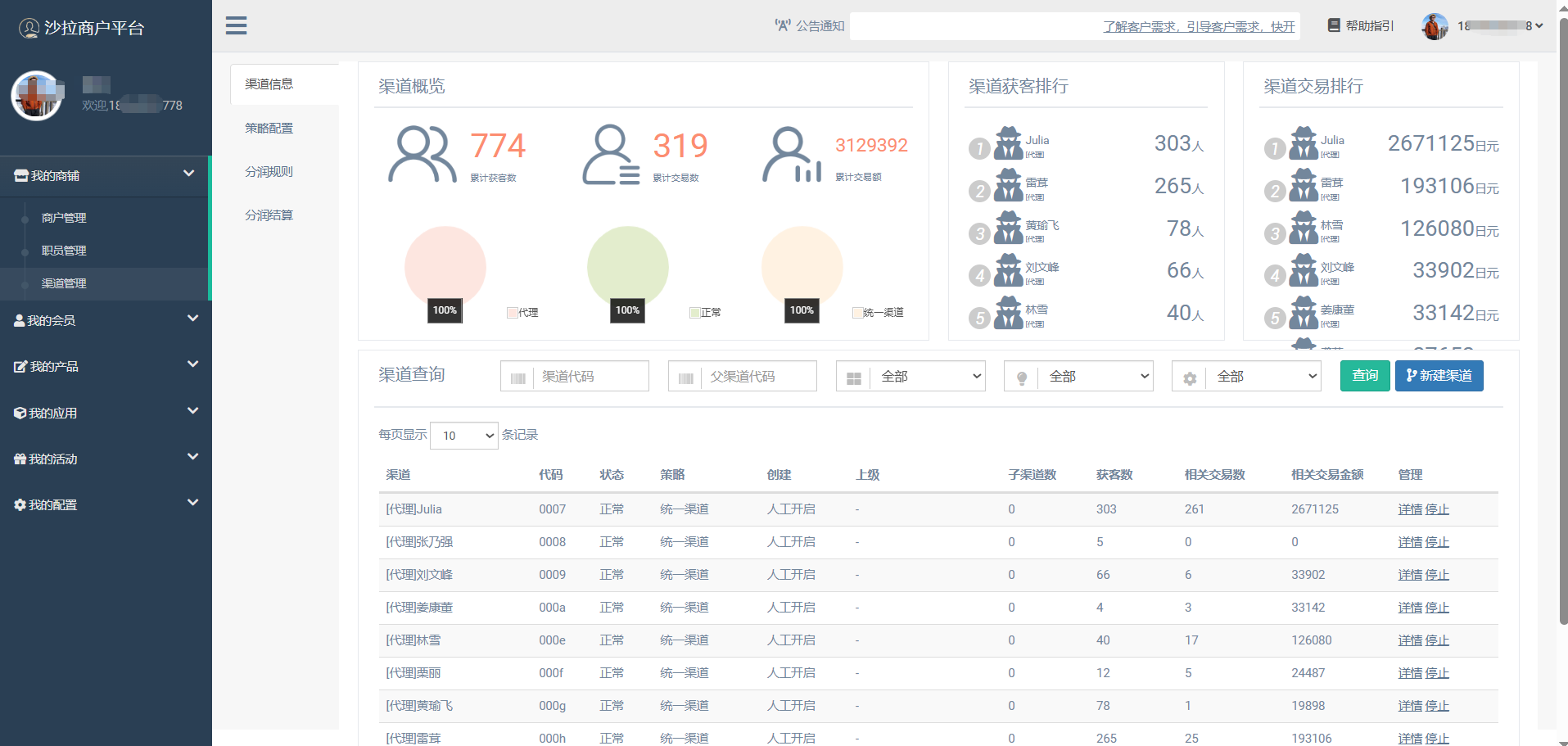Click the 累计获客数 users icon
Image resolution: width=1568 pixels, height=746 pixels.
click(x=422, y=153)
